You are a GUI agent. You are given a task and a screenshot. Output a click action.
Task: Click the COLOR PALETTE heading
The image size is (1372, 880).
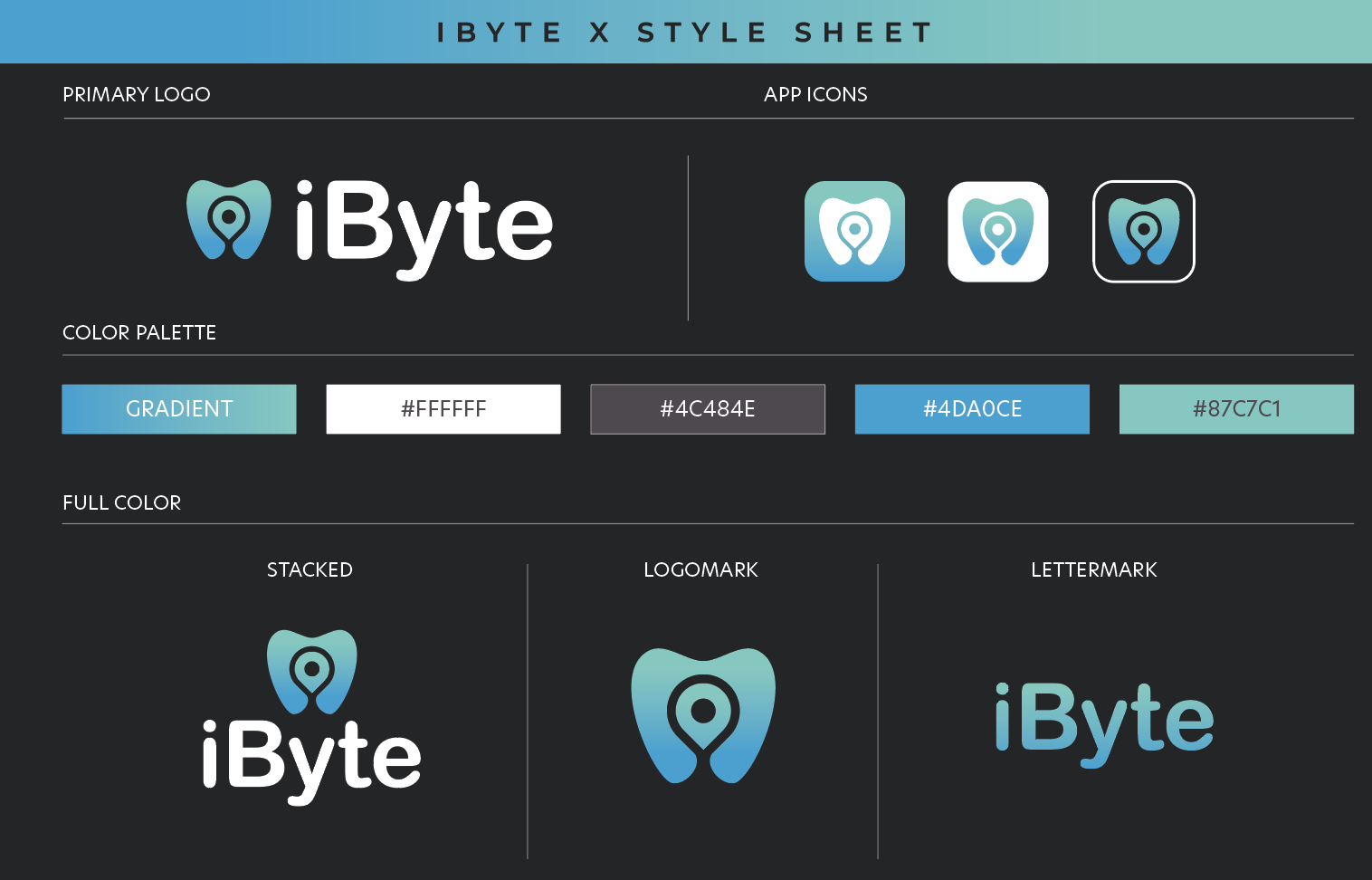click(x=139, y=332)
